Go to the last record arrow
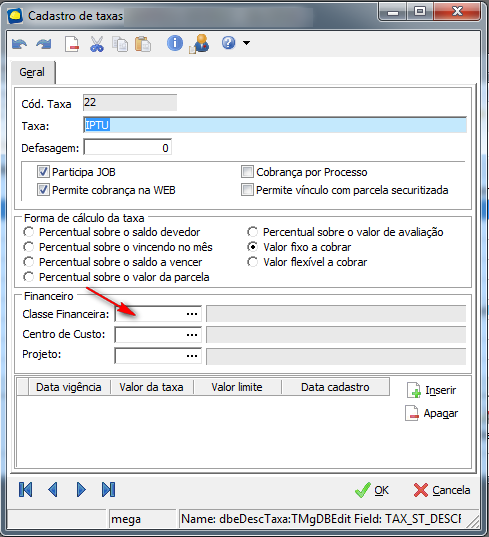This screenshot has height=537, width=489. [x=108, y=490]
